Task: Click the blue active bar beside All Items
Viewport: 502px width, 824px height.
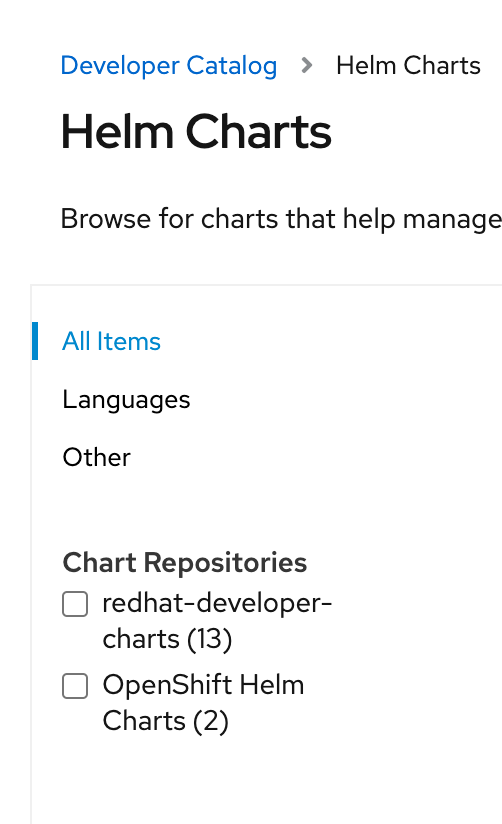Action: click(35, 341)
